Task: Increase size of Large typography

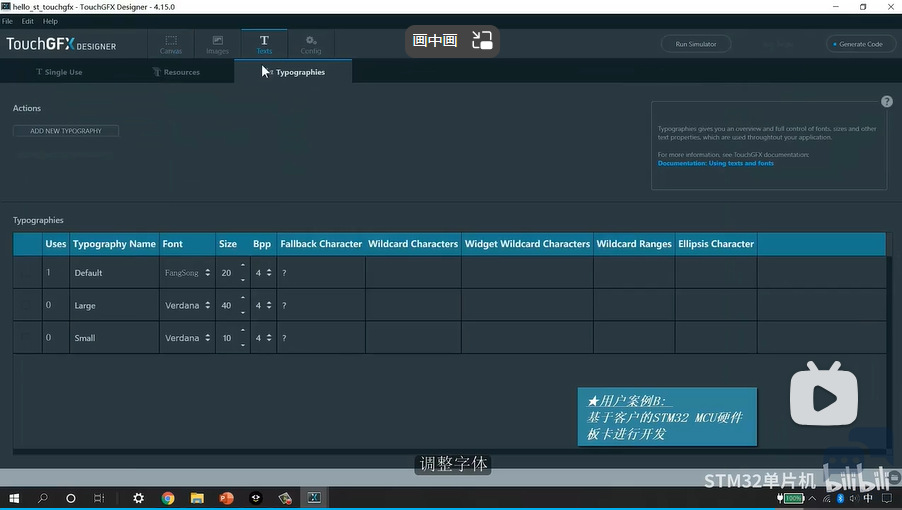Action: point(243,298)
